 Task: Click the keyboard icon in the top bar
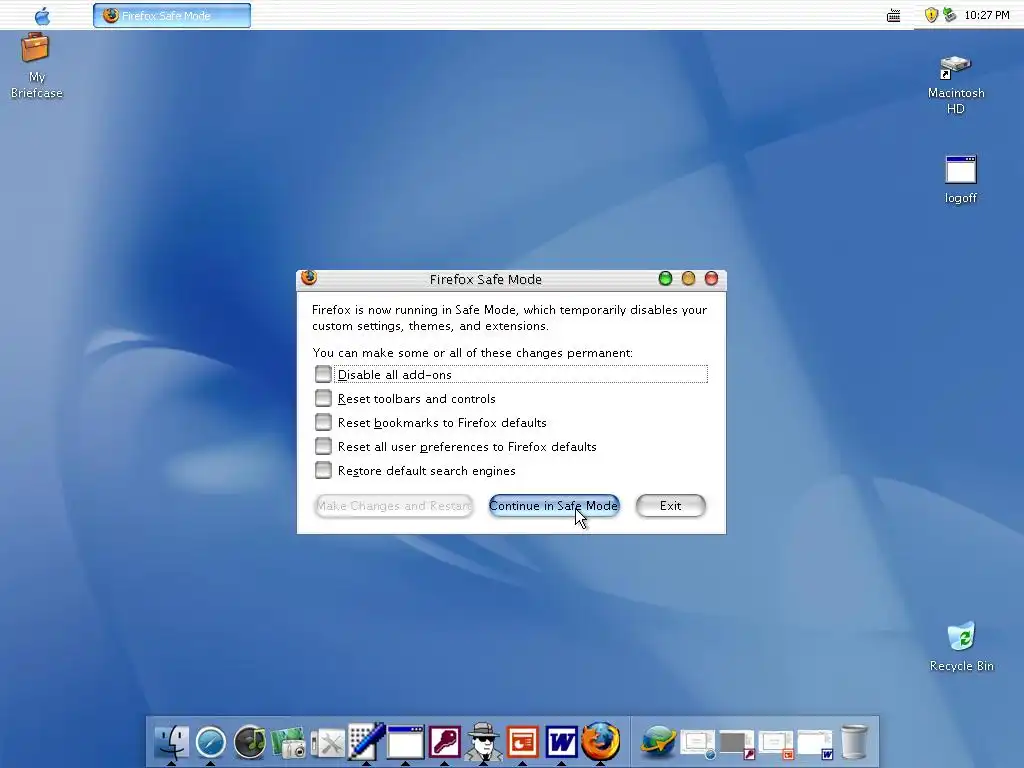893,16
